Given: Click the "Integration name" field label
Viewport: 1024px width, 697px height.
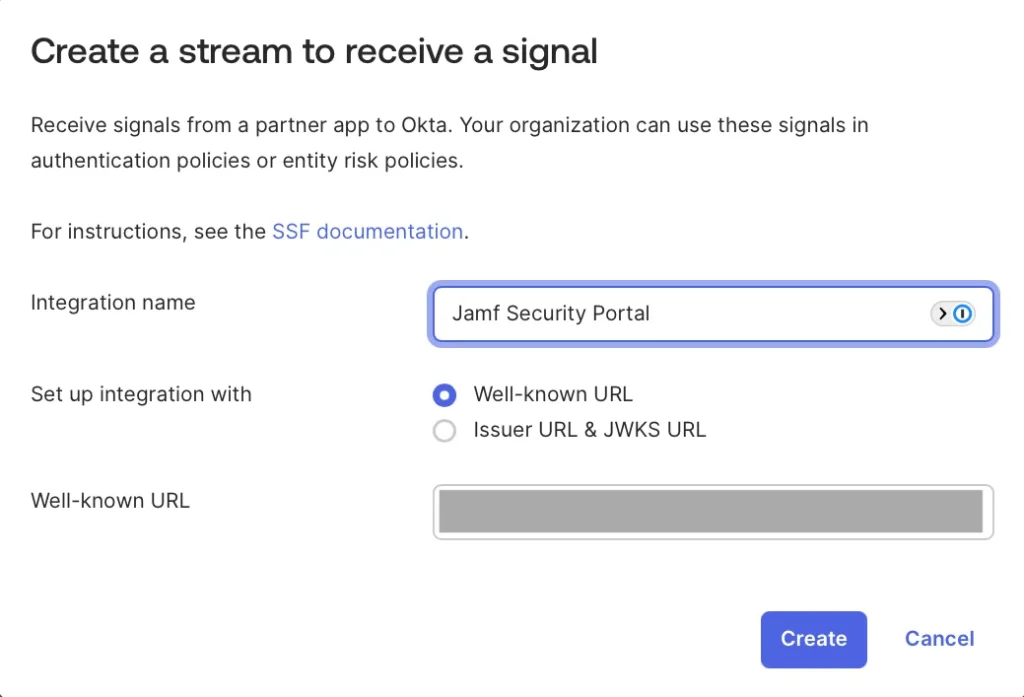Looking at the screenshot, I should point(113,303).
